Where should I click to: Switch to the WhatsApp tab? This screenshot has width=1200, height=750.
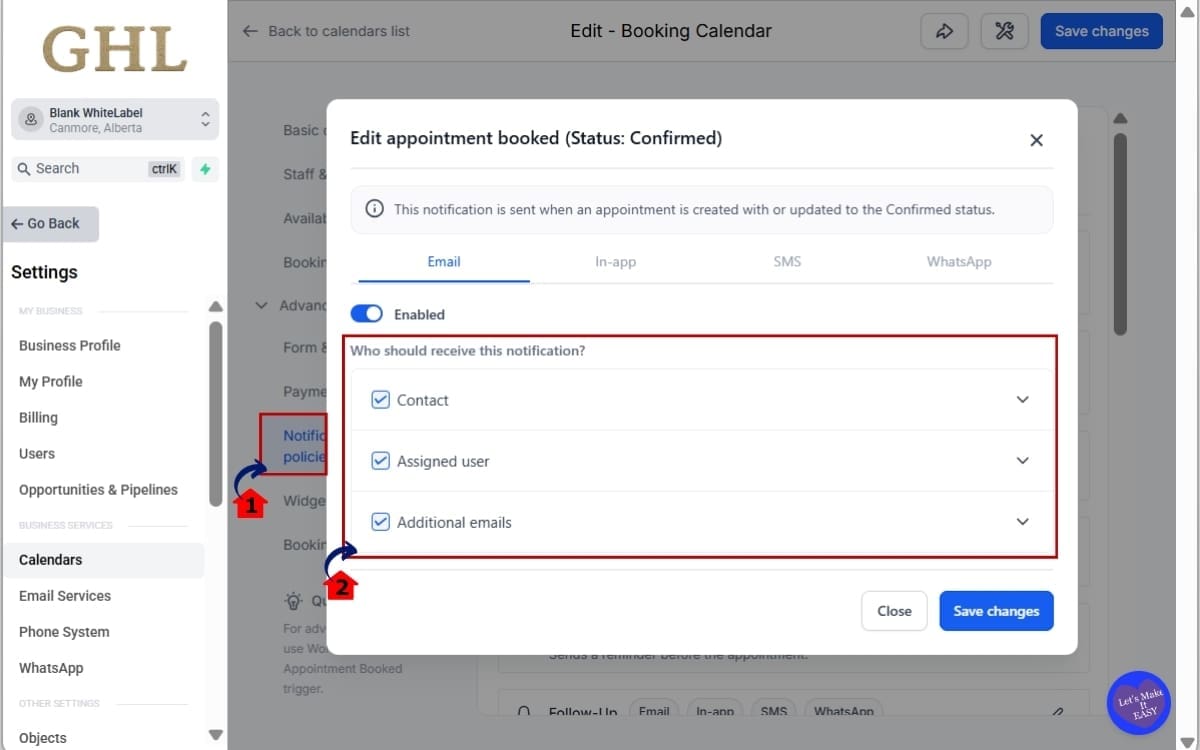tap(959, 262)
